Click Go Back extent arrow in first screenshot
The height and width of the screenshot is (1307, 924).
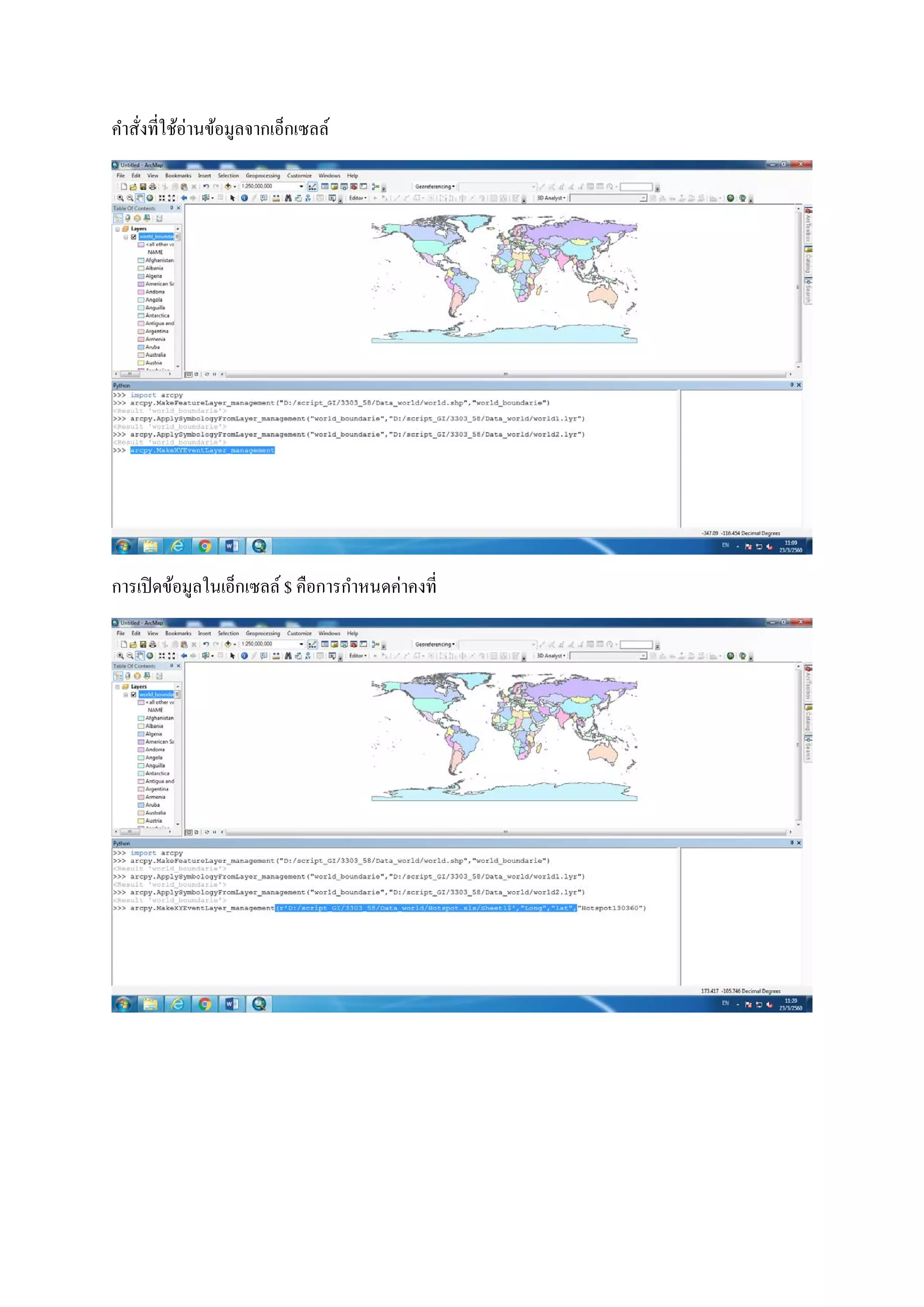tap(184, 198)
